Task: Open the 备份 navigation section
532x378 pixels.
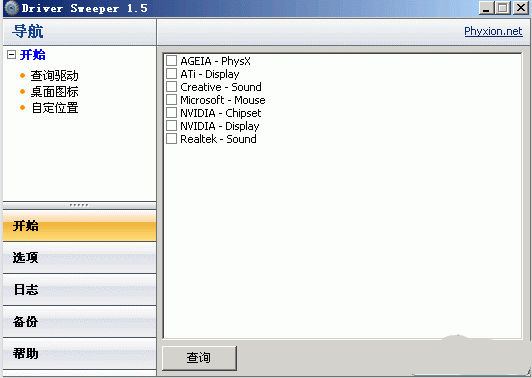Action: pos(79,321)
